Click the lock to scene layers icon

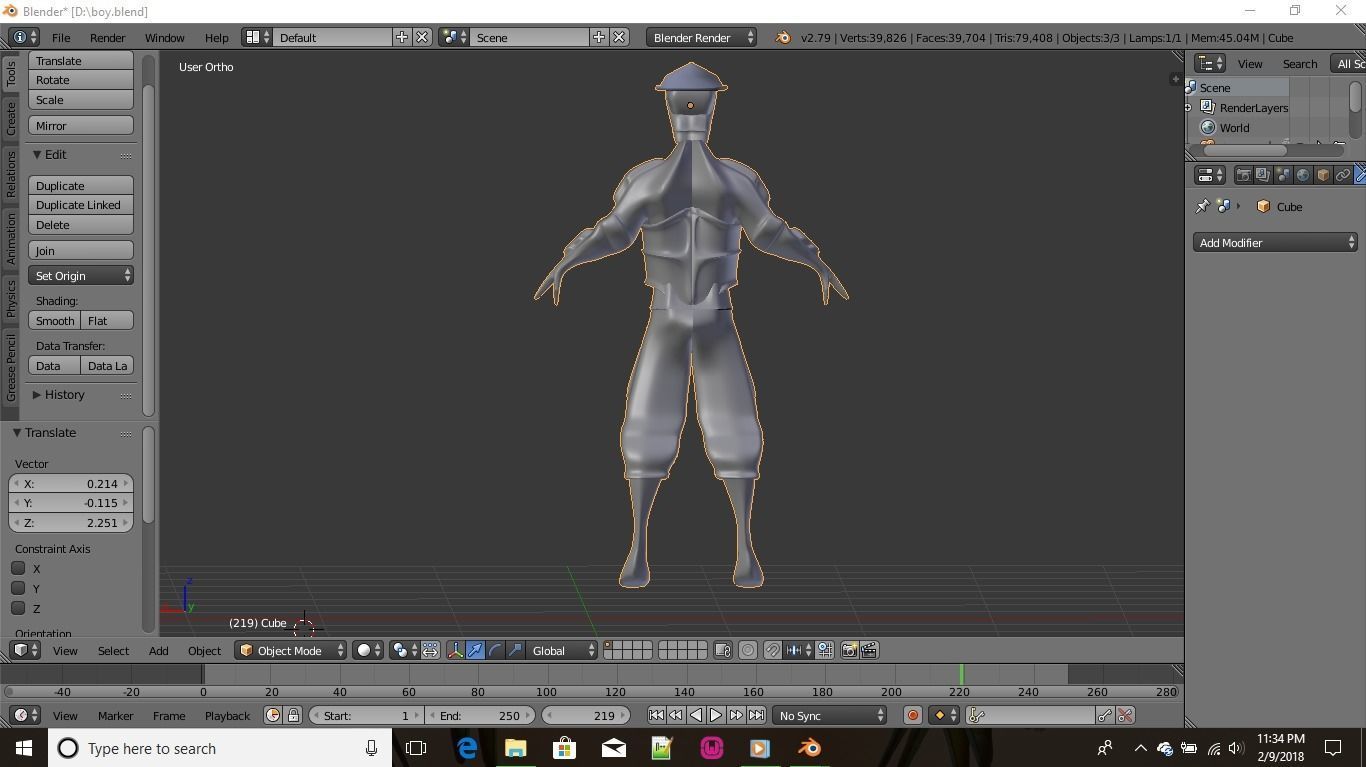pos(723,651)
